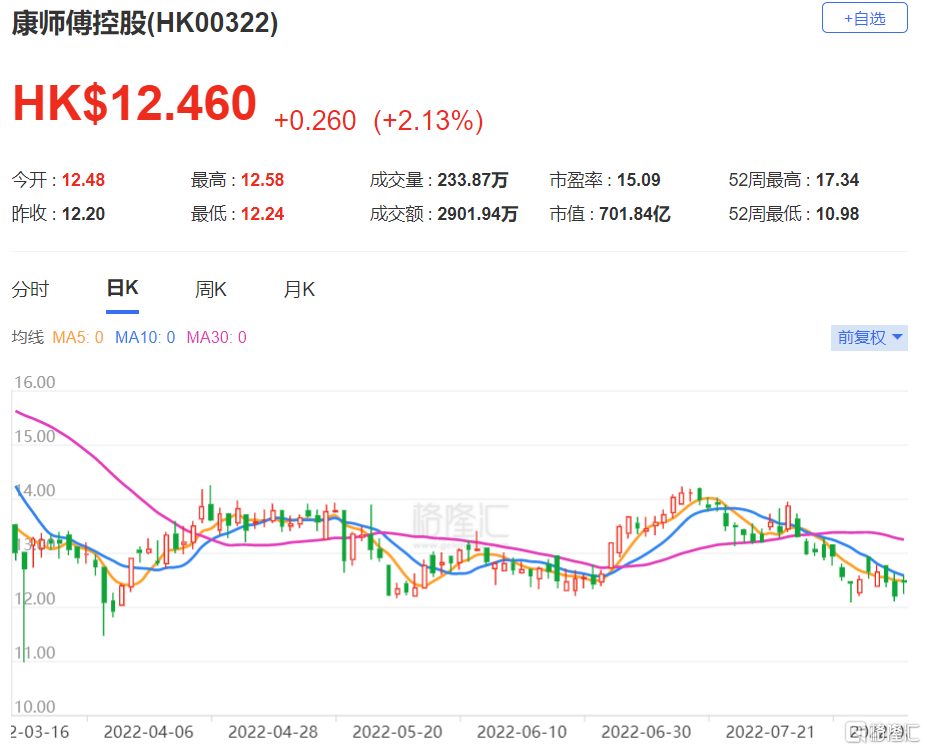The image size is (927, 750).
Task: Expand the 前复权 adjustment dropdown
Action: [x=869, y=337]
